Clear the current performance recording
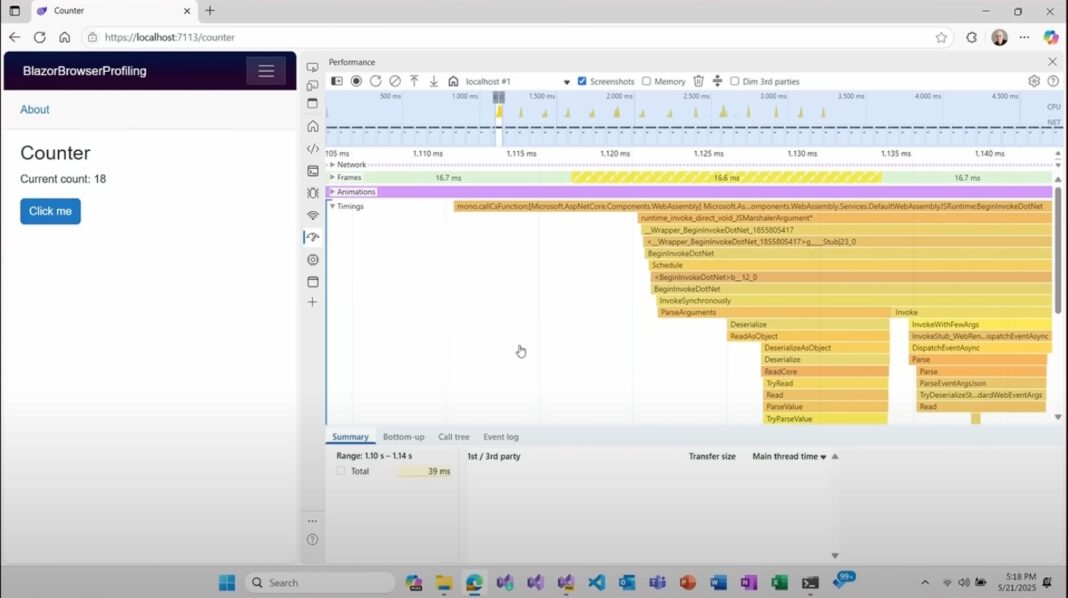 (396, 81)
